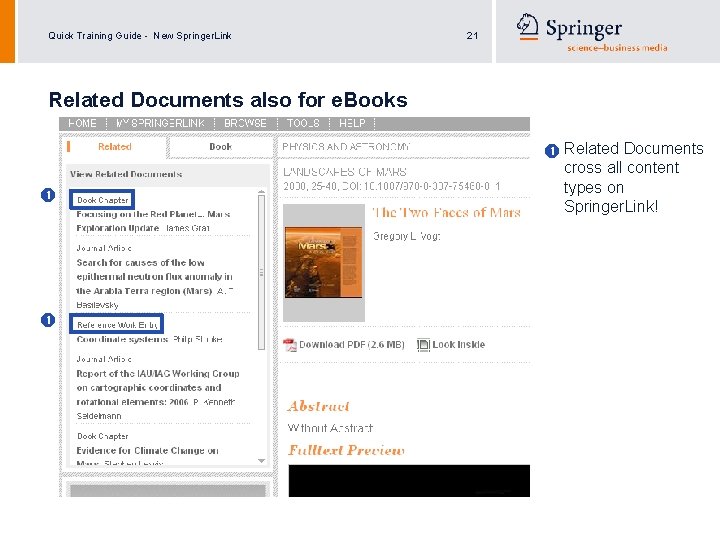
Task: Click Download PDF (2.6 MB) link
Action: 352,344
